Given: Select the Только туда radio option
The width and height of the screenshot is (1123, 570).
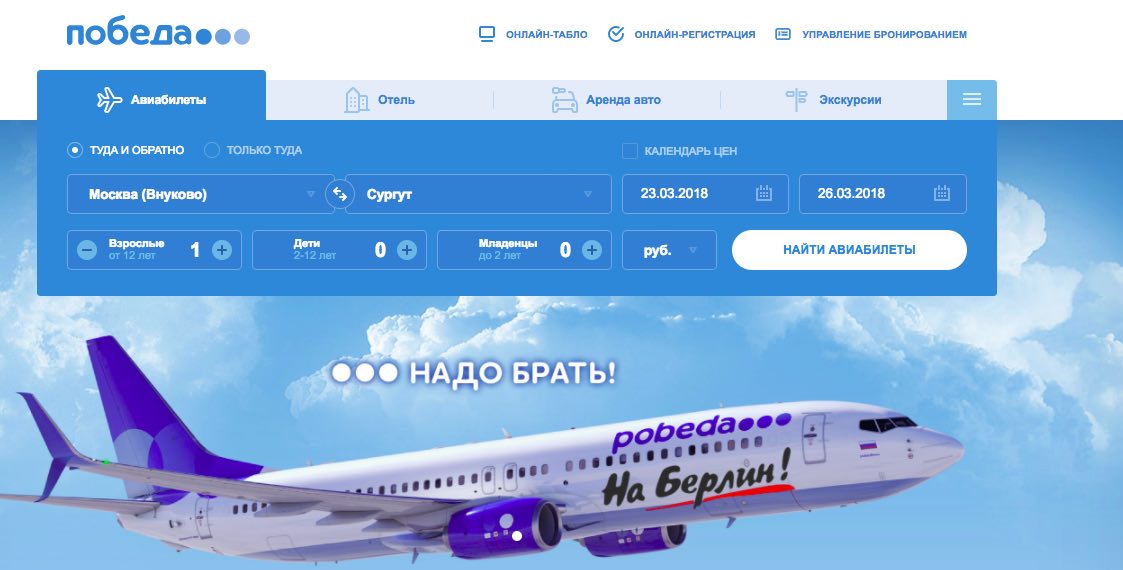Looking at the screenshot, I should [212, 150].
